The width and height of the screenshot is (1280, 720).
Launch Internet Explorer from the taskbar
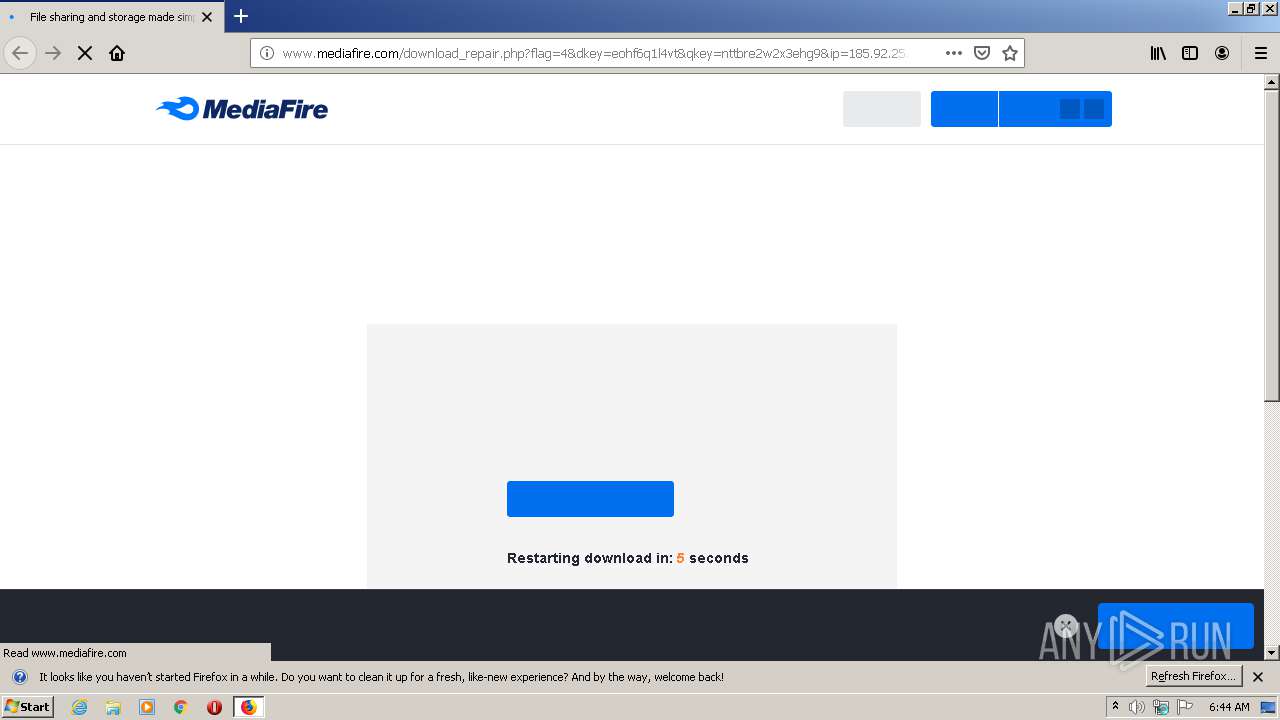click(x=79, y=707)
